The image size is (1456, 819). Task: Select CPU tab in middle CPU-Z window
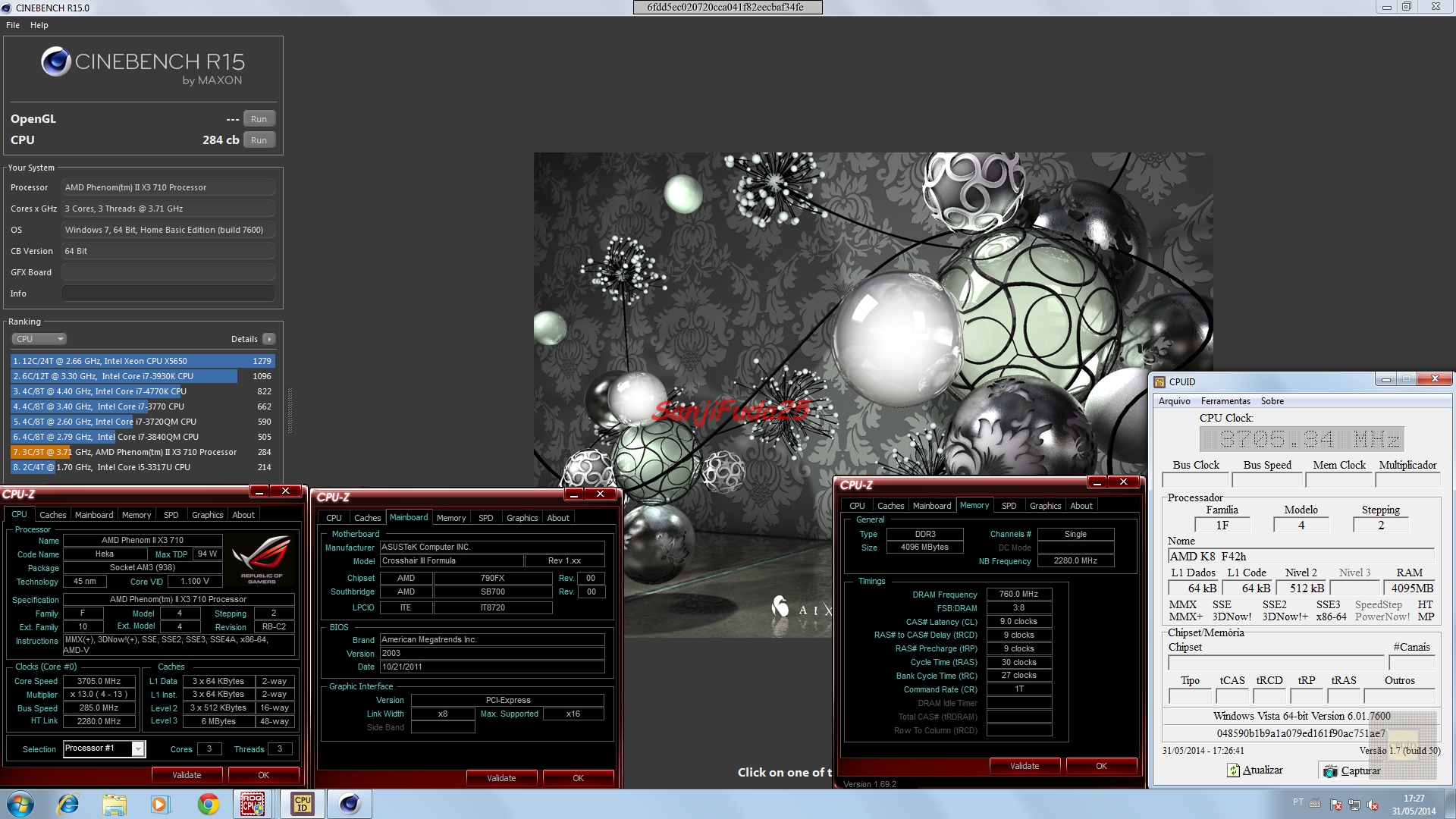tap(334, 518)
